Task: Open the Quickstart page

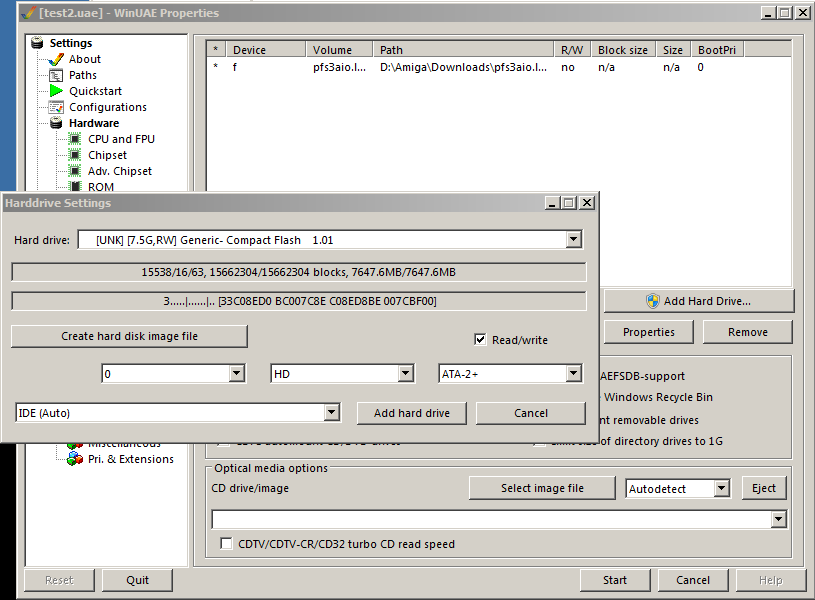Action: (x=55, y=91)
